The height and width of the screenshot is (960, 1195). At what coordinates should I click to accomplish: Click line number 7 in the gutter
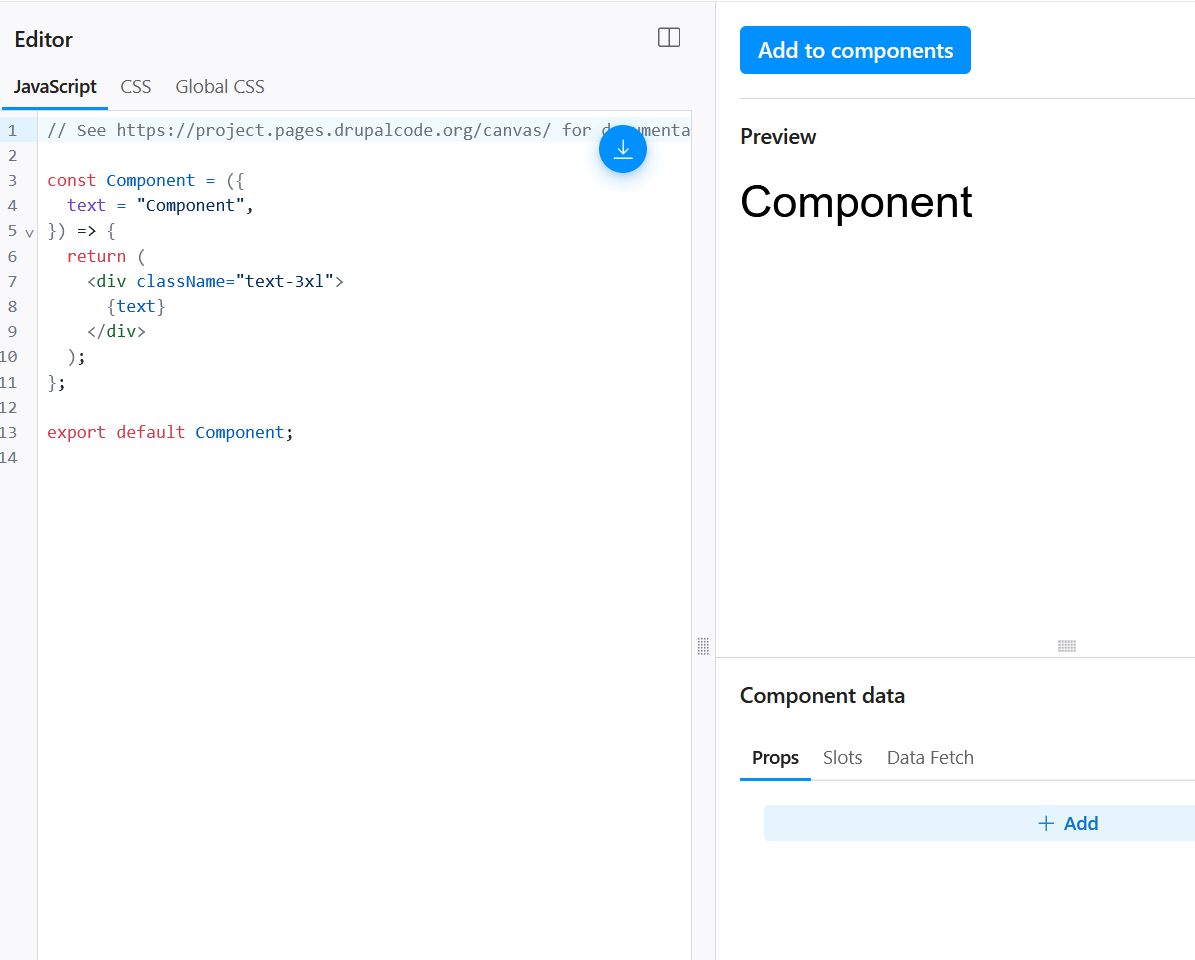click(x=12, y=281)
